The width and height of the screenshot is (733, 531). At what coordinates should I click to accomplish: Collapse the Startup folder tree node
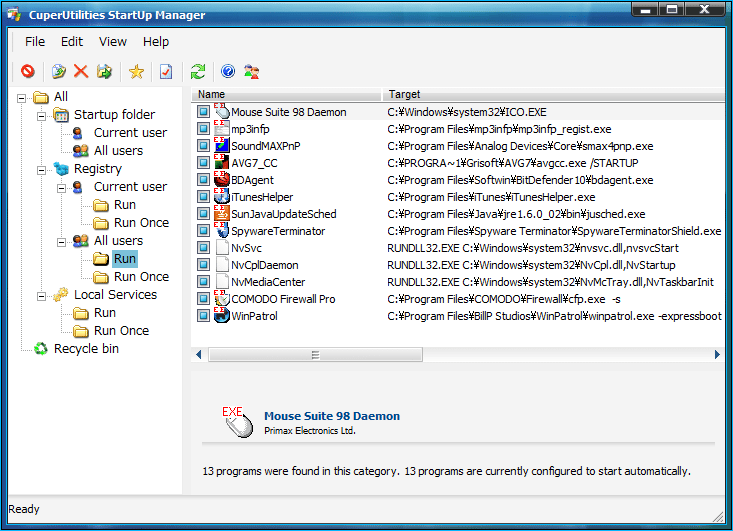coord(41,116)
